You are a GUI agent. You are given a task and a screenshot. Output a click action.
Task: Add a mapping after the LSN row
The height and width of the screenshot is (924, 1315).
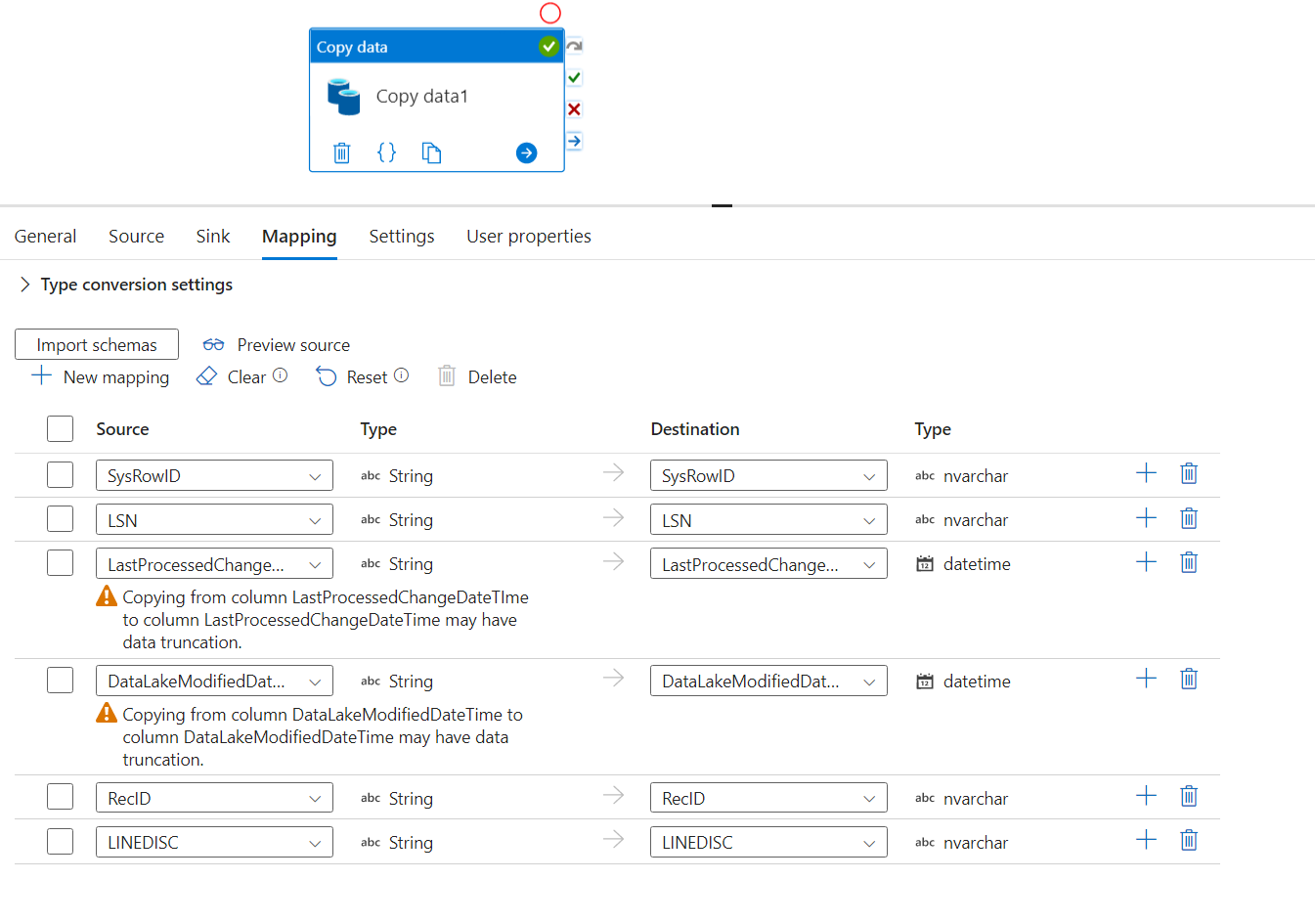(x=1146, y=518)
